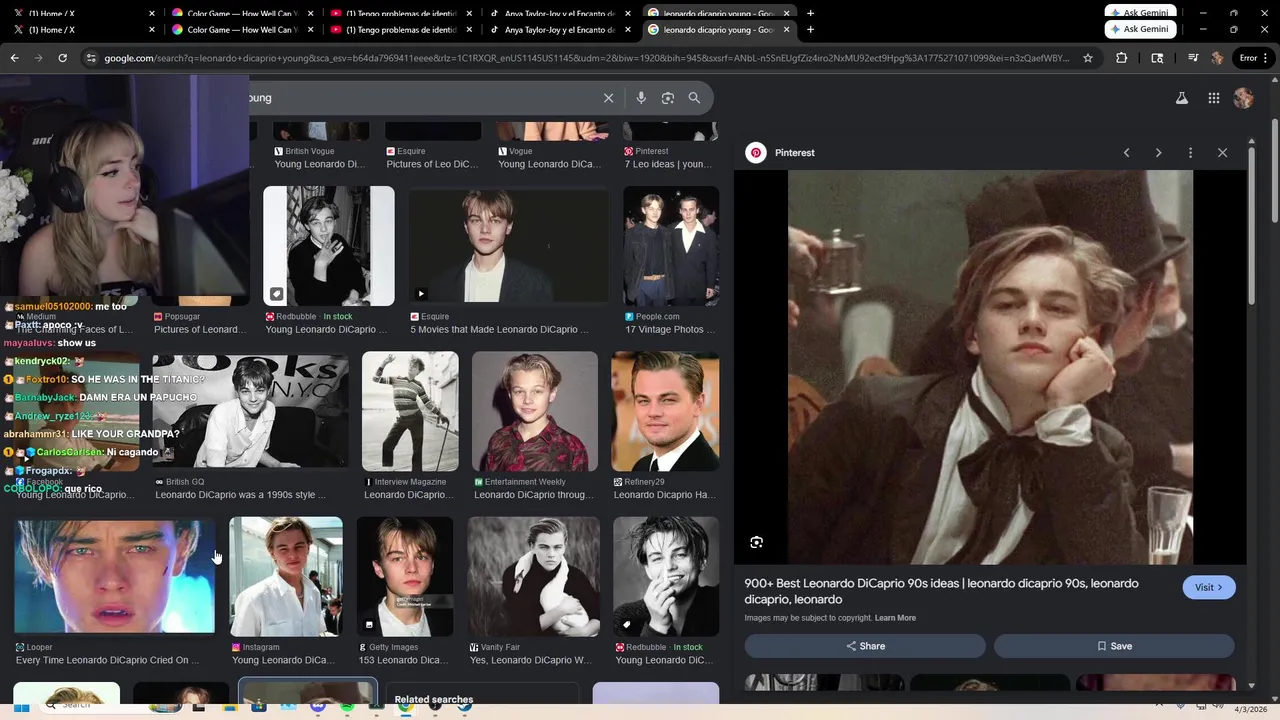The image size is (1280, 720).
Task: Open the People.com 17 Vintage Photos thumbnail
Action: point(671,246)
